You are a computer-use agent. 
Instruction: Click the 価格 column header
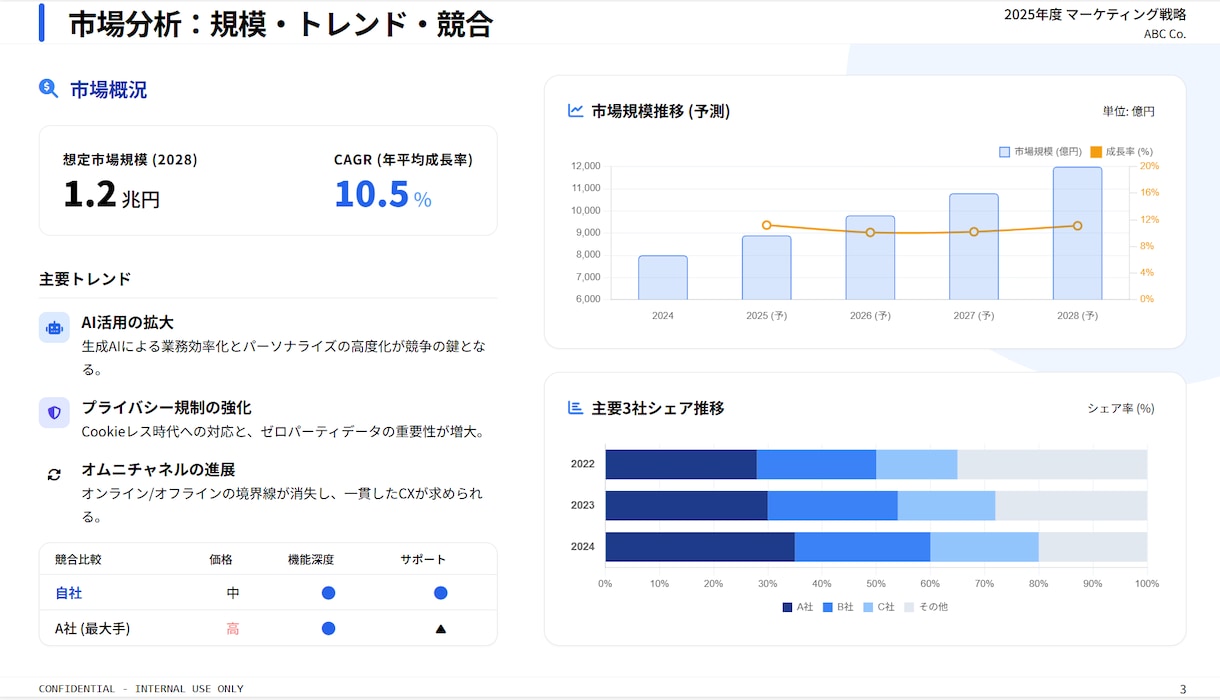tap(221, 559)
